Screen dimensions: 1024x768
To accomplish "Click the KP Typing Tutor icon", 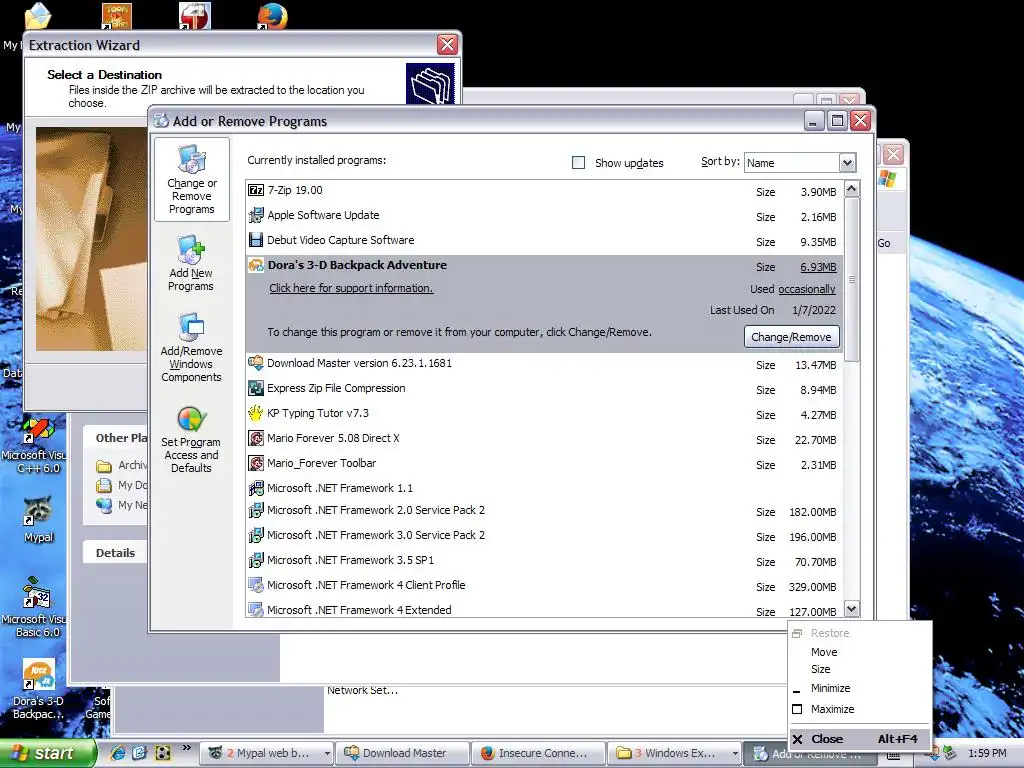I will (256, 413).
